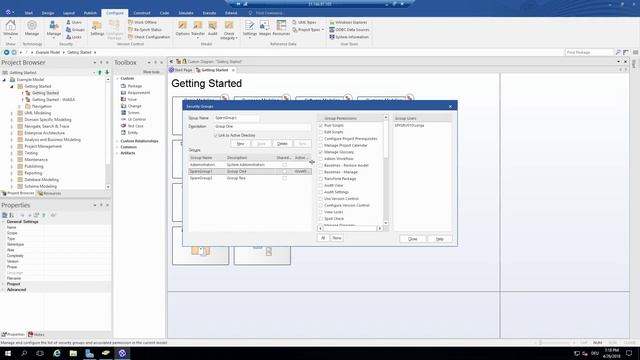The height and width of the screenshot is (360, 640).
Task: Toggle the Audit View permission checkbox
Action: click(320, 185)
